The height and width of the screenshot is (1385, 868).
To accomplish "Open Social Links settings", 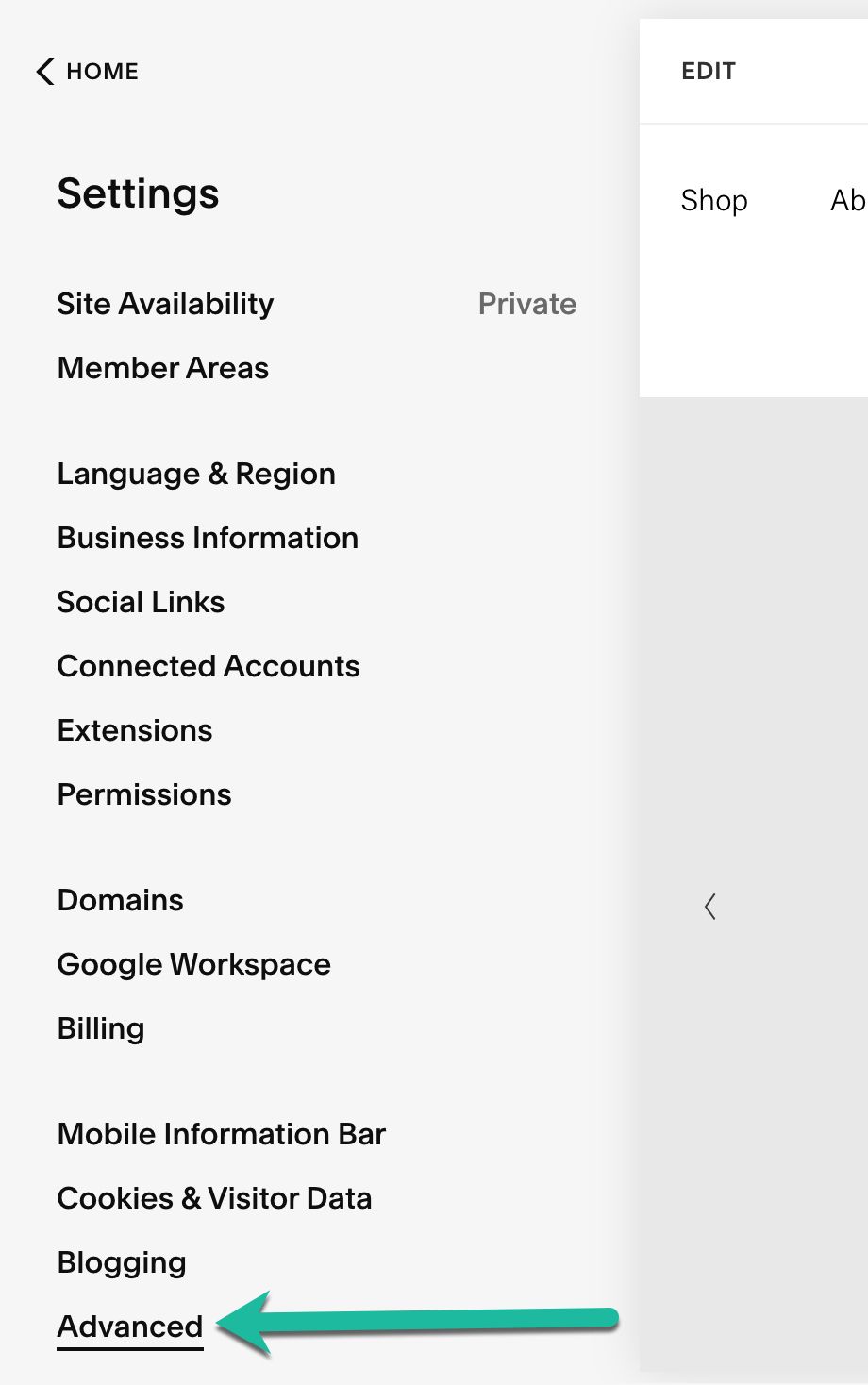I will (141, 602).
